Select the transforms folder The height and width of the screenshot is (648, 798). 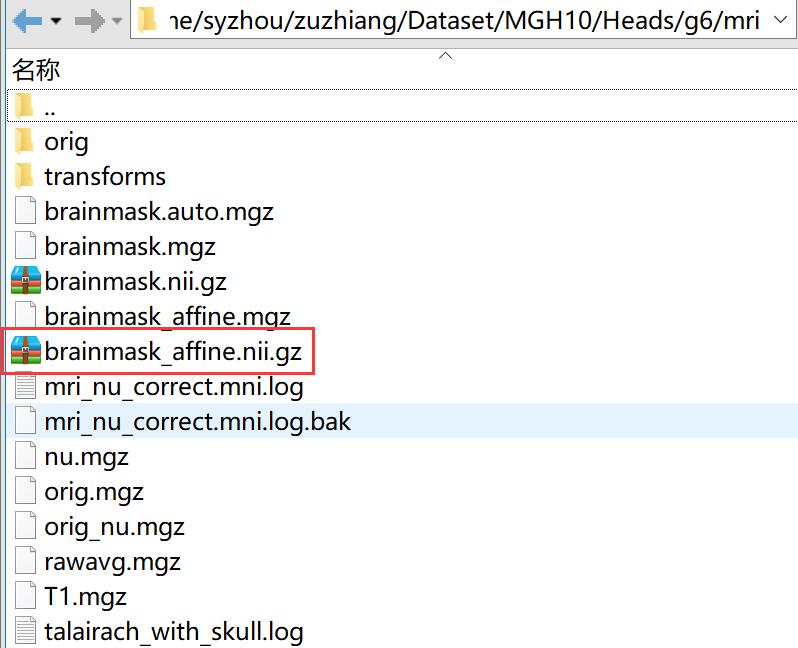tap(105, 177)
